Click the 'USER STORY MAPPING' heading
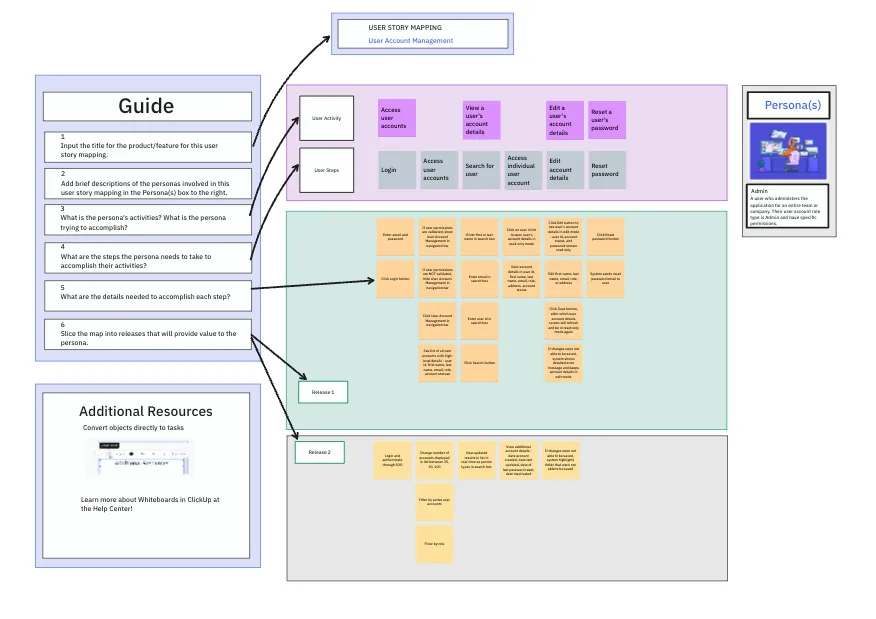This screenshot has height=619, width=876. coord(405,27)
